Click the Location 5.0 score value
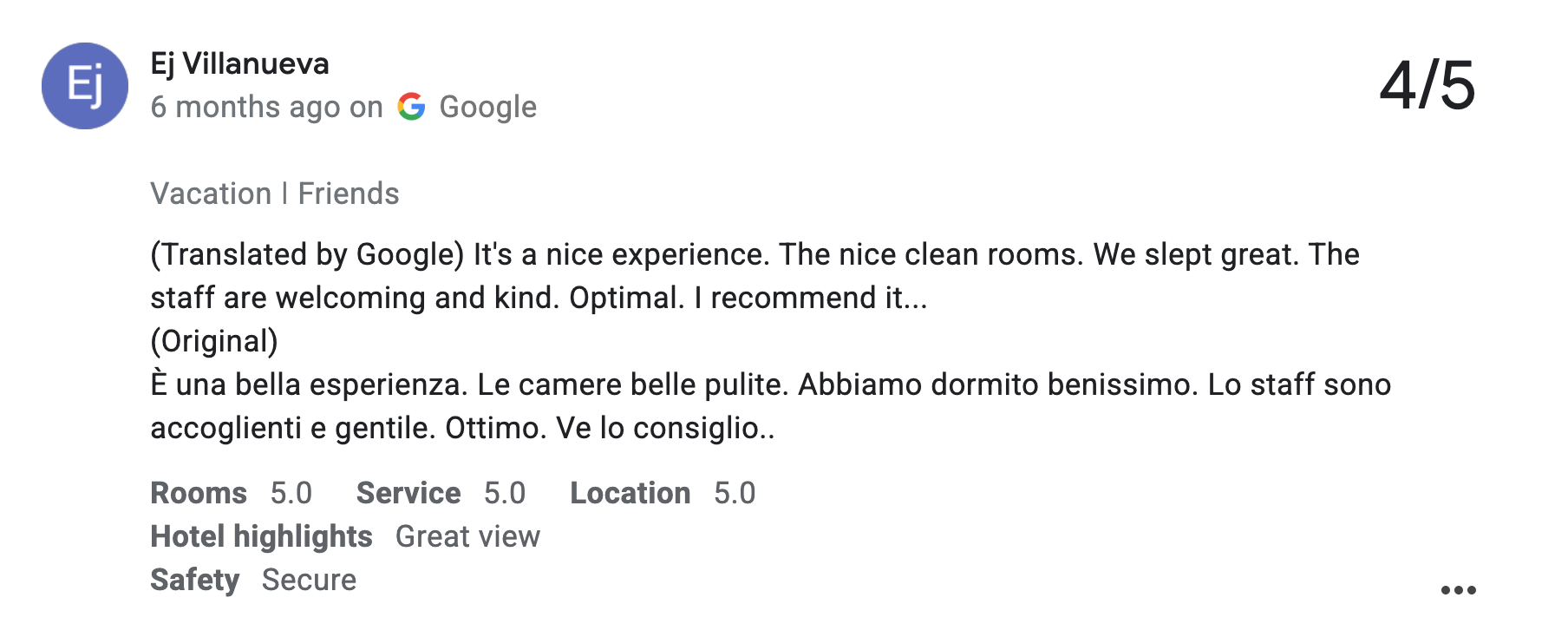The image size is (1568, 637). [735, 493]
